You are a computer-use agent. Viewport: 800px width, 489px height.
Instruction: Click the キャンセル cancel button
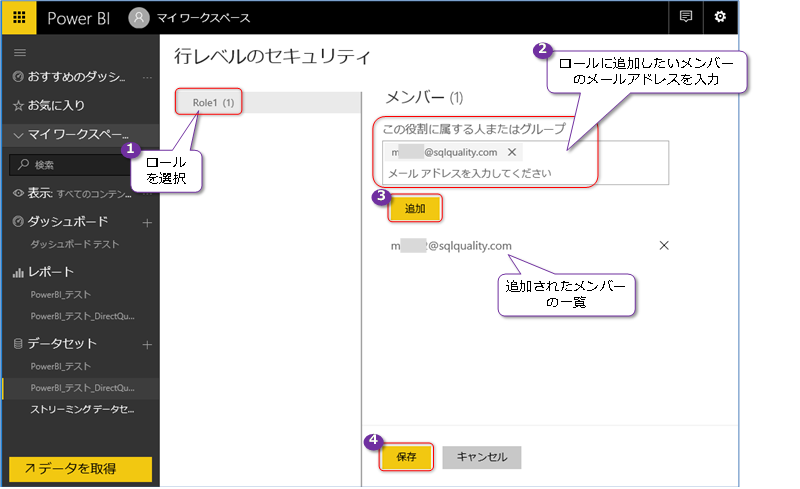pos(482,457)
